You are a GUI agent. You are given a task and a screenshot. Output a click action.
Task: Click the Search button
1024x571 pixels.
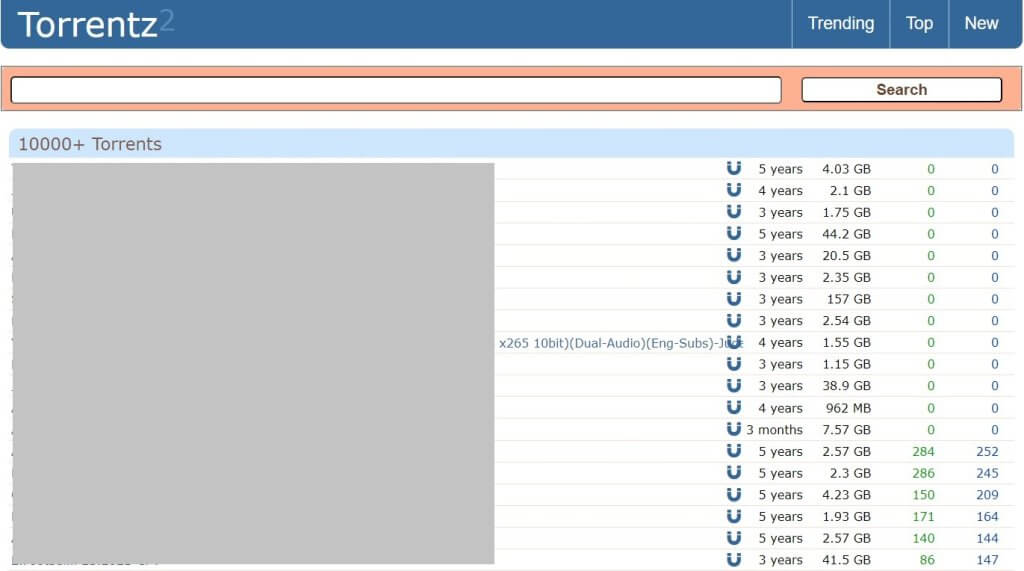pyautogui.click(x=901, y=90)
